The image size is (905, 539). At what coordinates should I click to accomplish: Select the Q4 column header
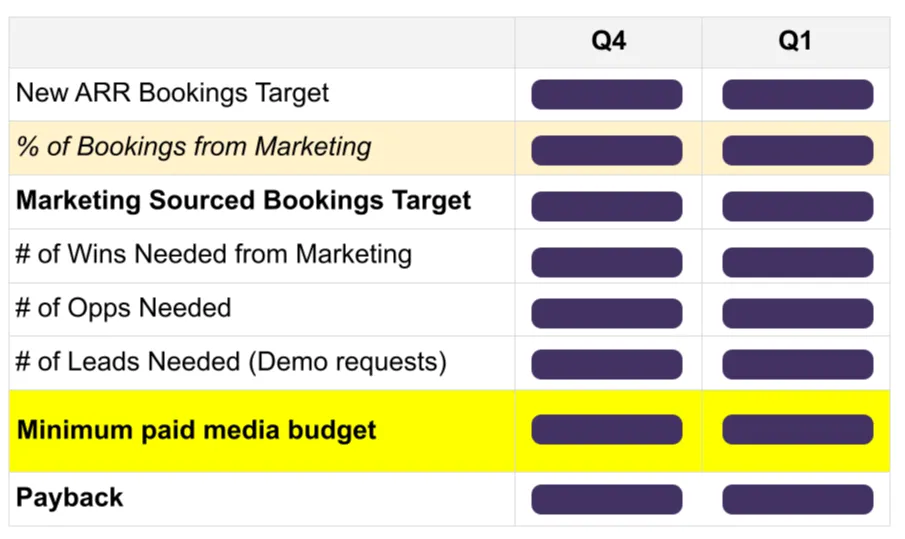pyautogui.click(x=608, y=41)
